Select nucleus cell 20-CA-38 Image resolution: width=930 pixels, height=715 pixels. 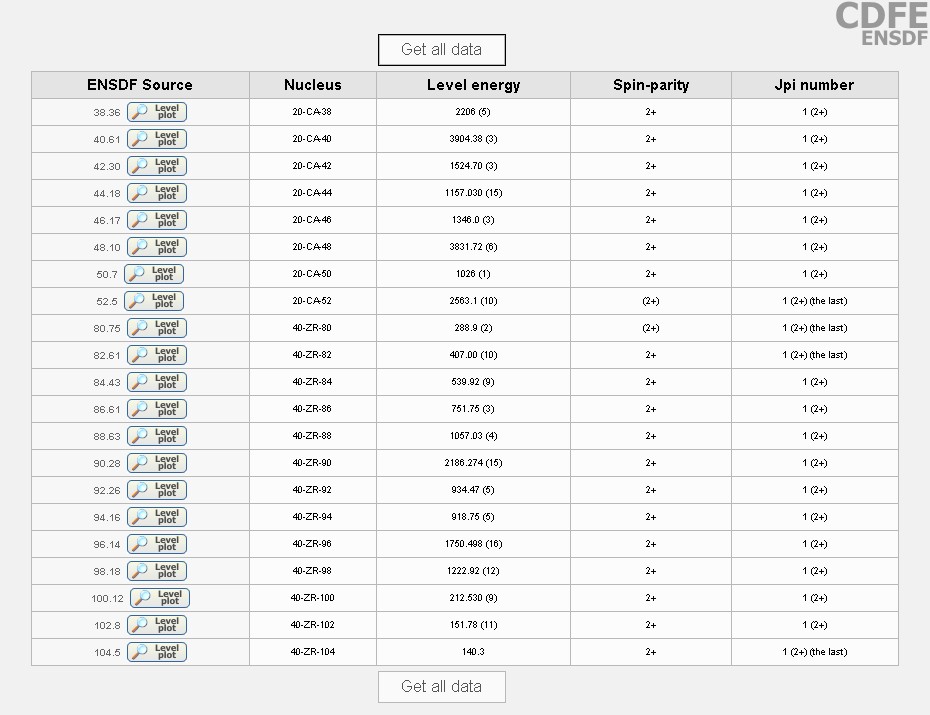(312, 112)
